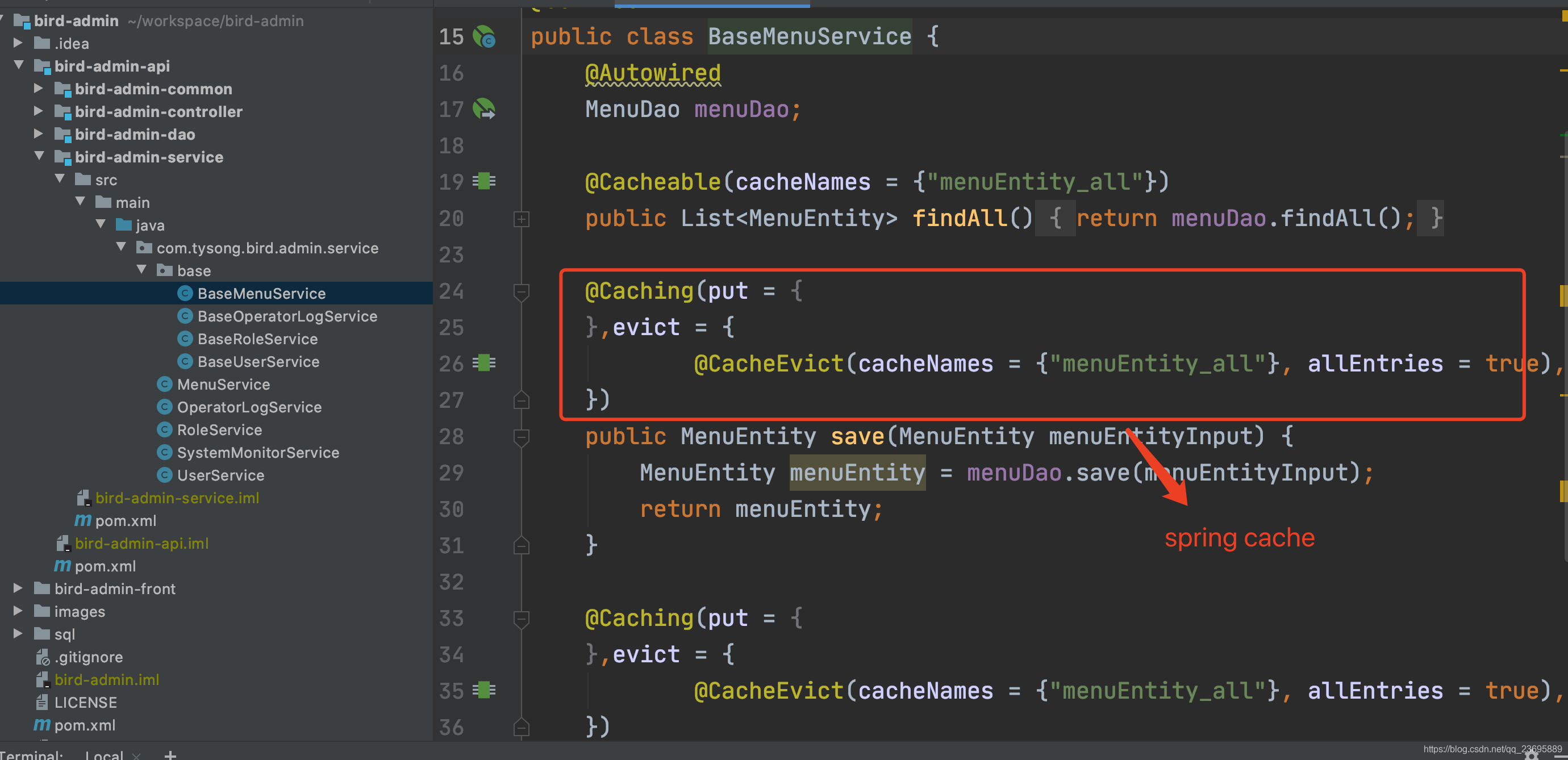Click the BaseOperatorLogService class icon

pyautogui.click(x=185, y=316)
